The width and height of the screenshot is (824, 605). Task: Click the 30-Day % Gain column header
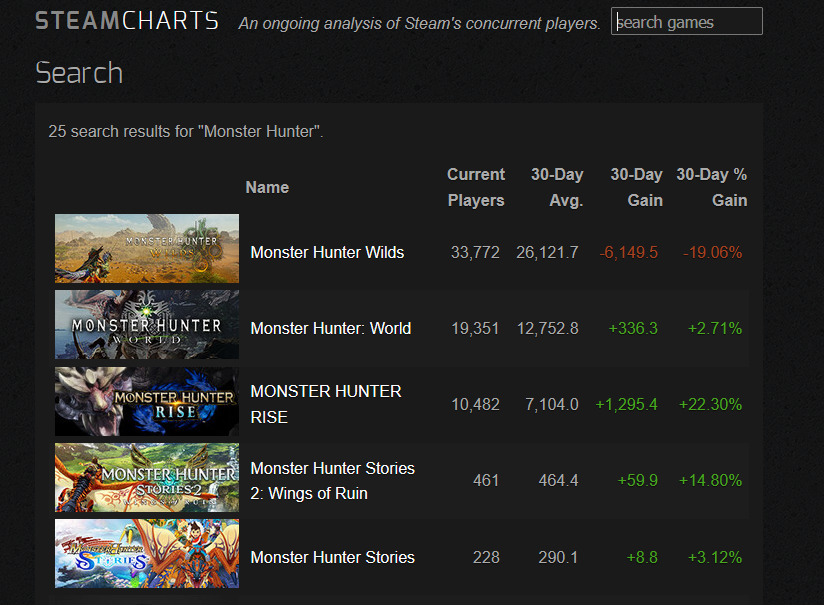click(x=712, y=187)
